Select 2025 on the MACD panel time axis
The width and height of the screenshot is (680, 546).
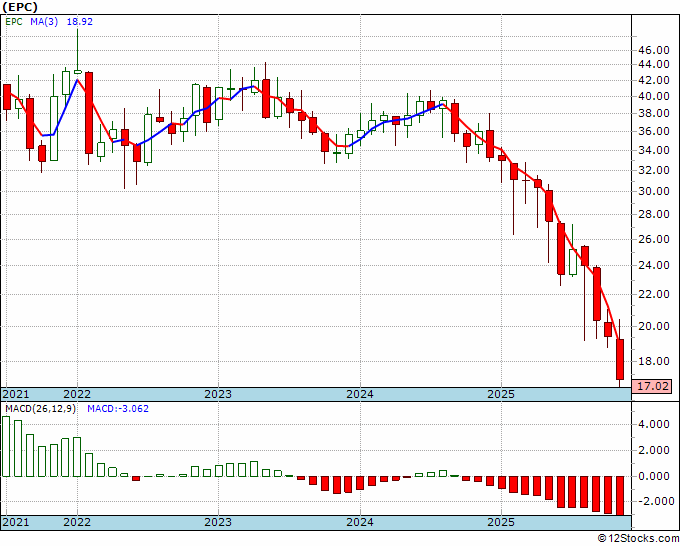coord(501,522)
